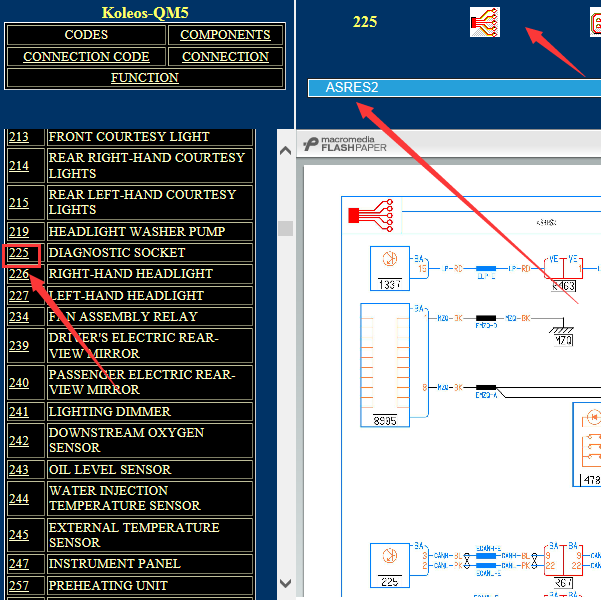Open code 214 Rear Right-Hand Courtesy Lights

click(x=19, y=166)
